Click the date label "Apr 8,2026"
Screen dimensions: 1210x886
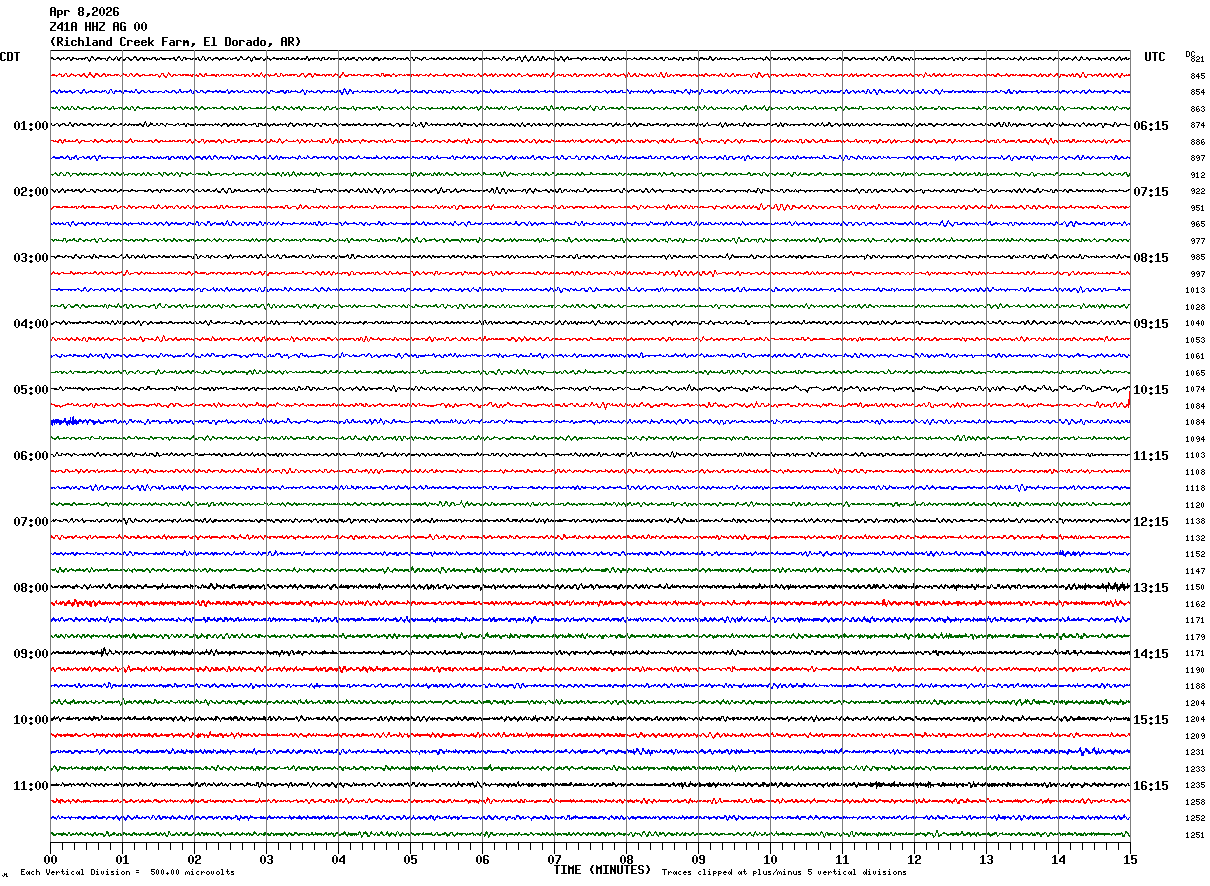coord(84,12)
